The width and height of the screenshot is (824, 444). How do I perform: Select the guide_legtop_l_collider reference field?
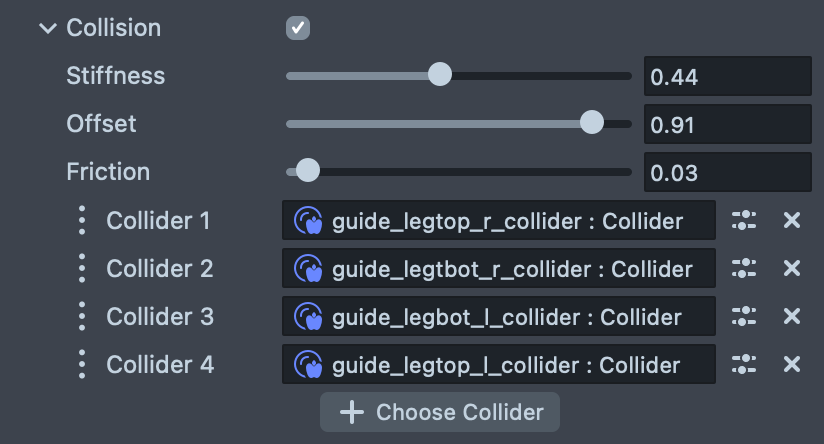(499, 364)
